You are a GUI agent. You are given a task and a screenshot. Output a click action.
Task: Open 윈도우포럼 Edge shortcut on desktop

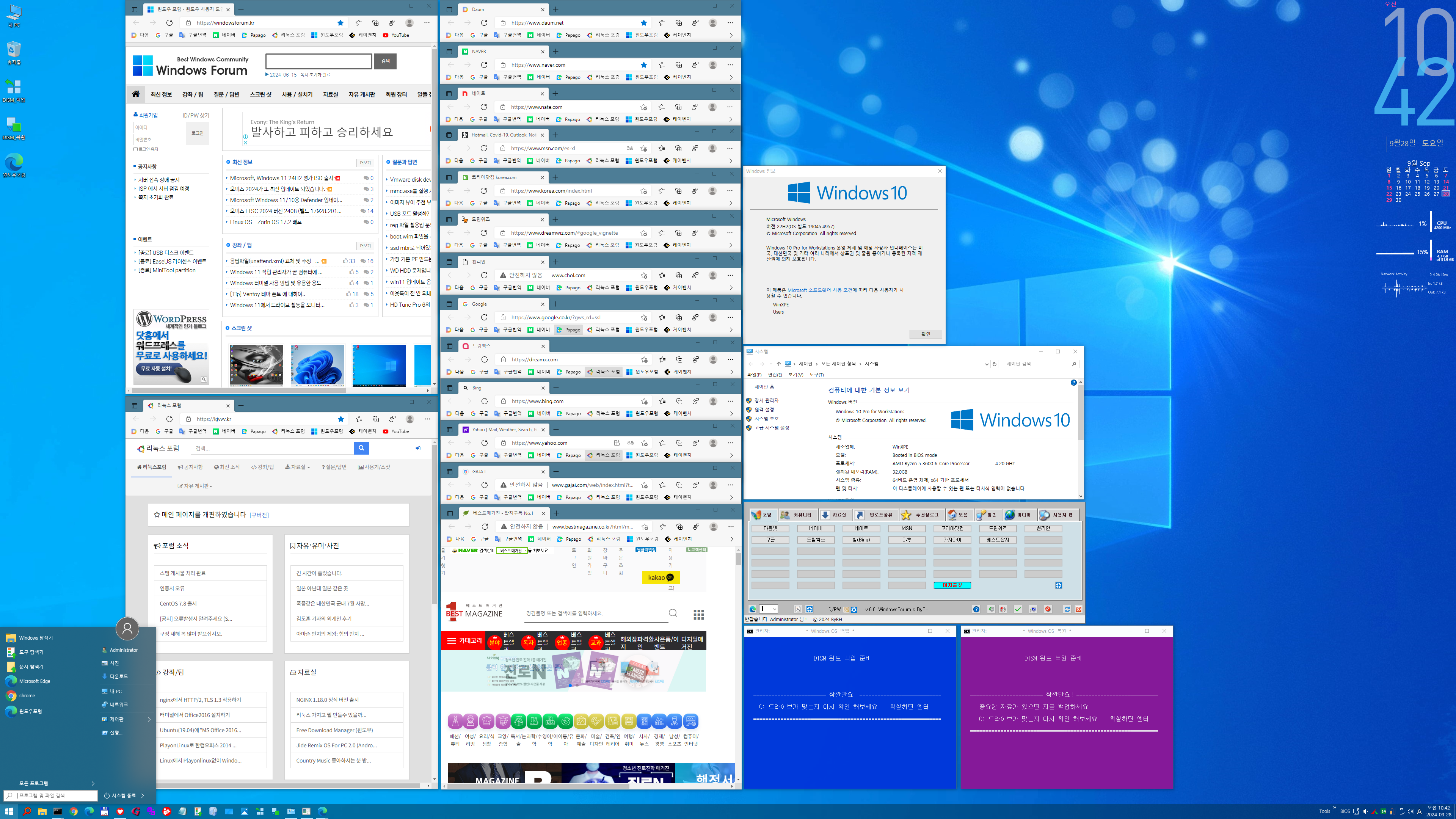(14, 166)
